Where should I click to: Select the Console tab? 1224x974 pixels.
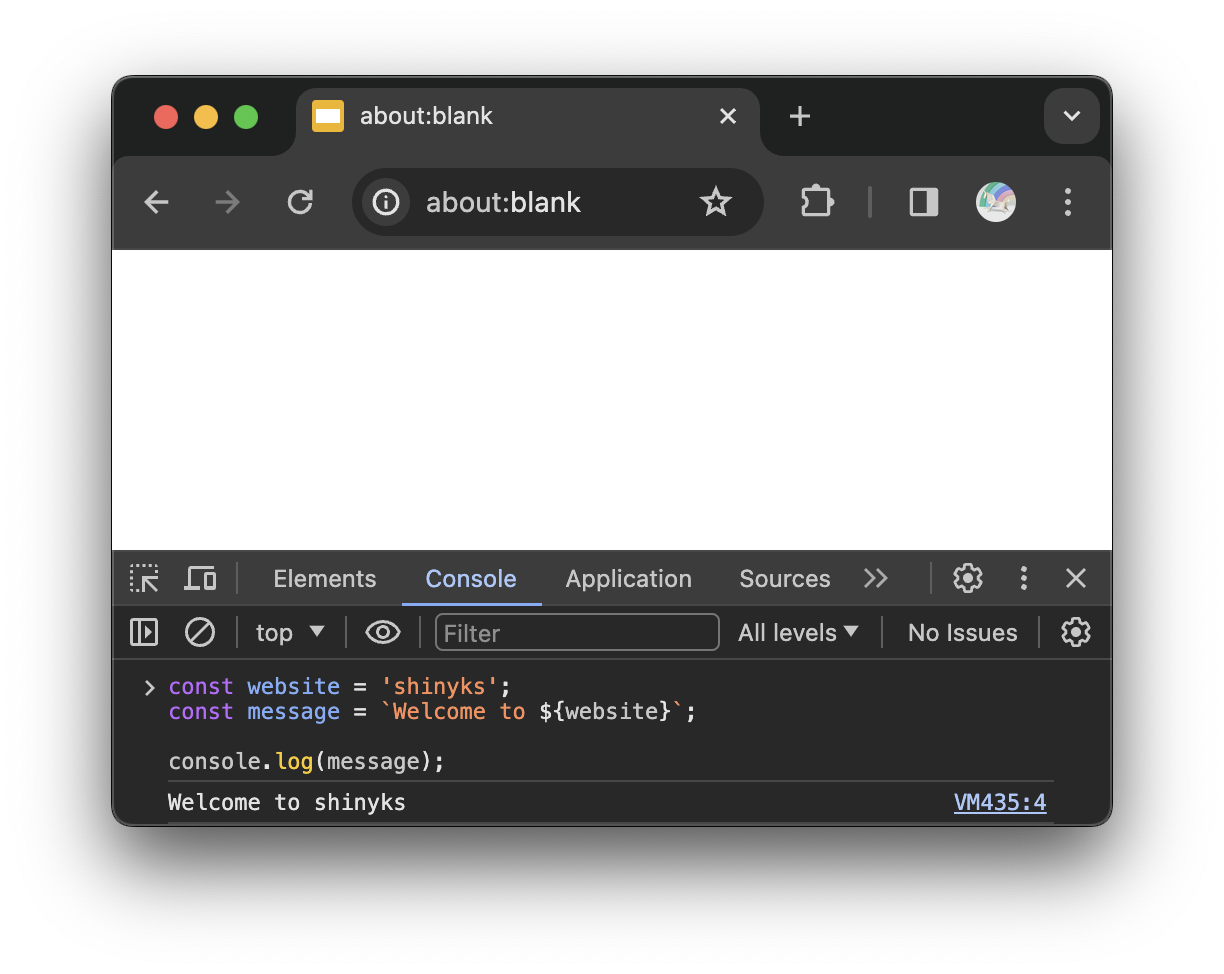point(471,579)
